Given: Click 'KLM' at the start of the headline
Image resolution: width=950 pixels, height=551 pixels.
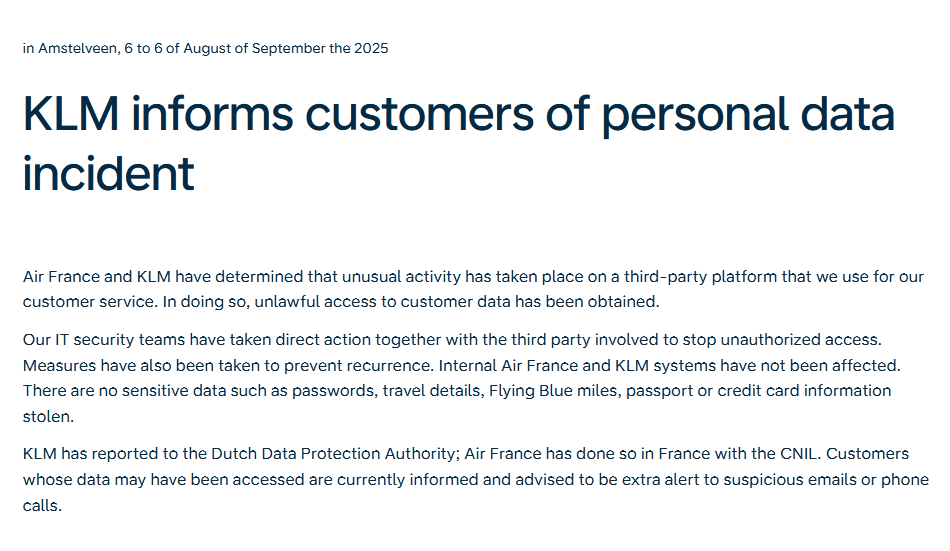Looking at the screenshot, I should [x=71, y=115].
